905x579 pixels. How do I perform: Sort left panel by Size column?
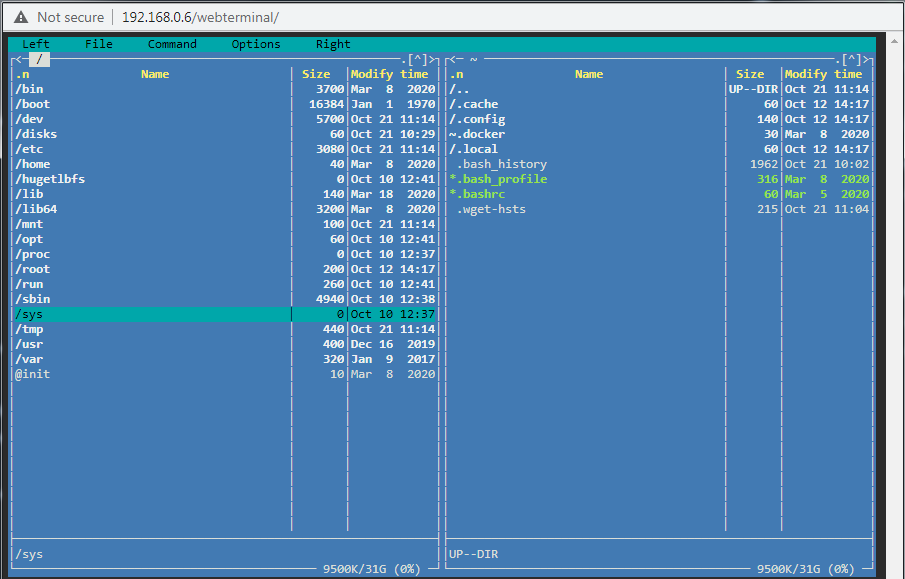(316, 74)
